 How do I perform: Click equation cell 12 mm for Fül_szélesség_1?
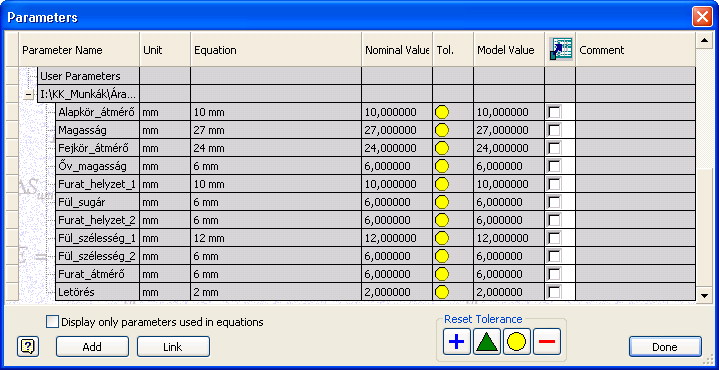click(276, 238)
